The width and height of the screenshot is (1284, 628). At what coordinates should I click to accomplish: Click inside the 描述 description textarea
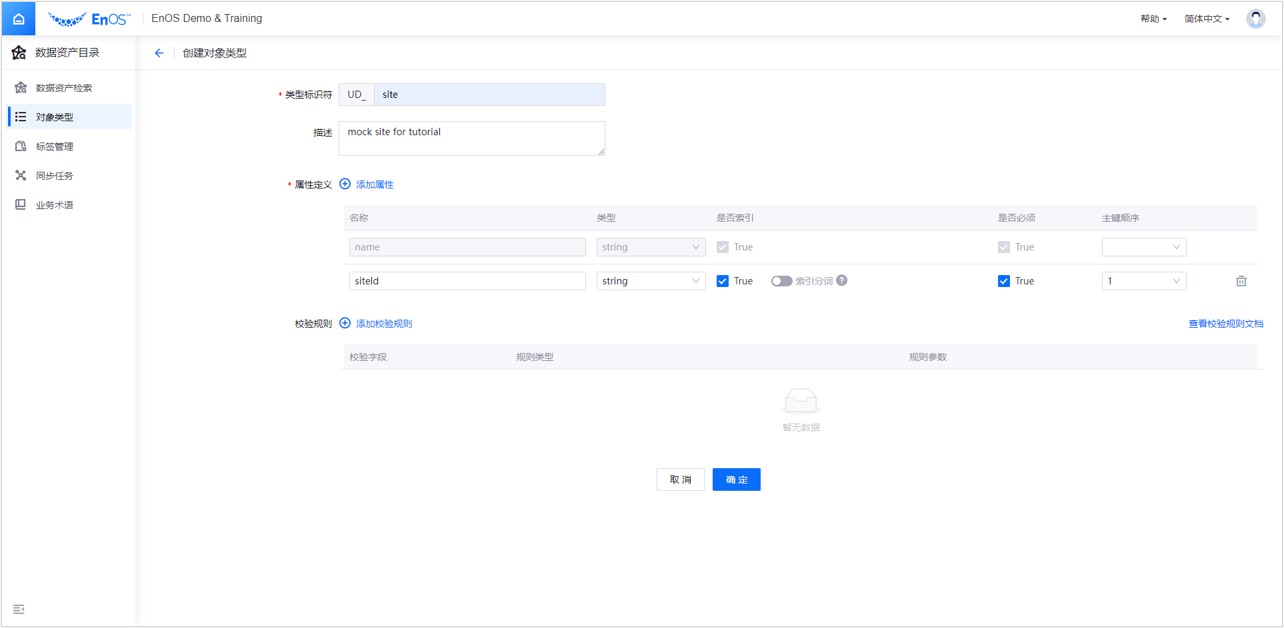point(471,138)
